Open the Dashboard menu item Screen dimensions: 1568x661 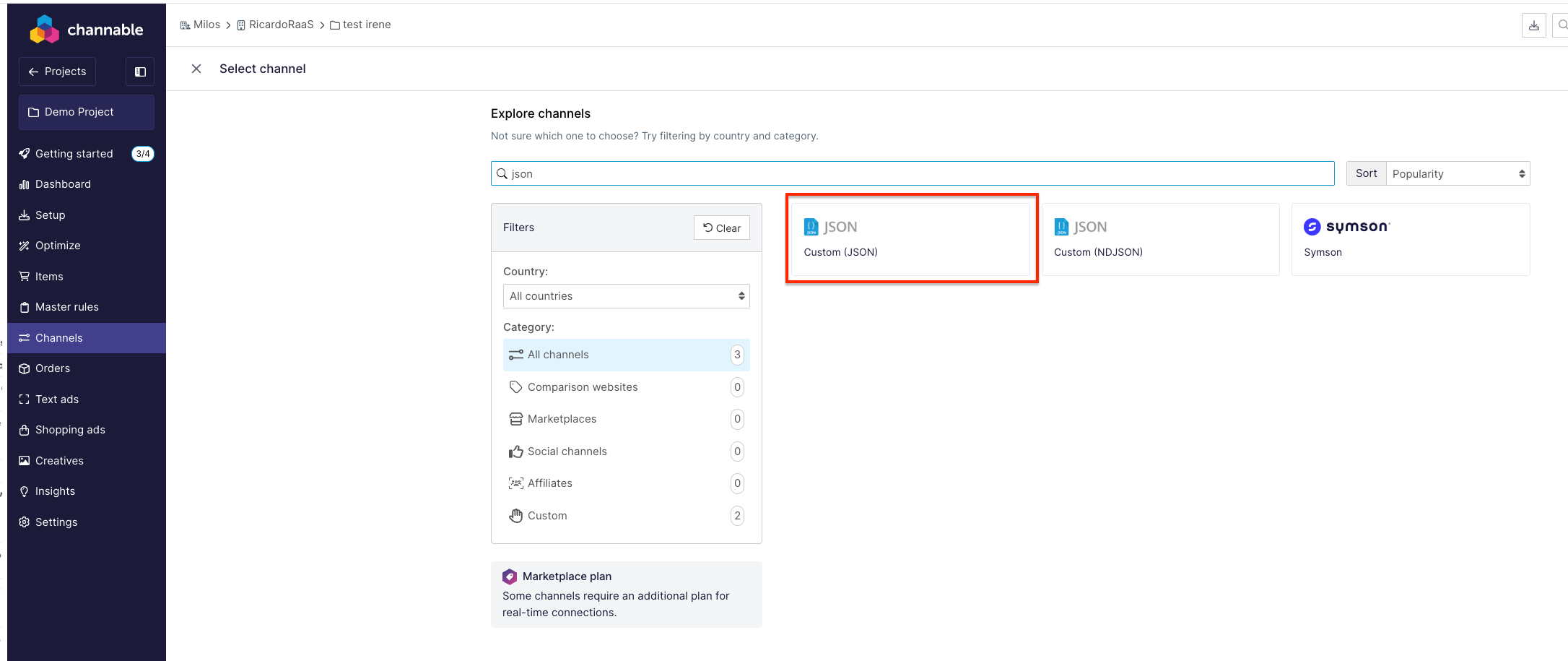click(x=63, y=184)
